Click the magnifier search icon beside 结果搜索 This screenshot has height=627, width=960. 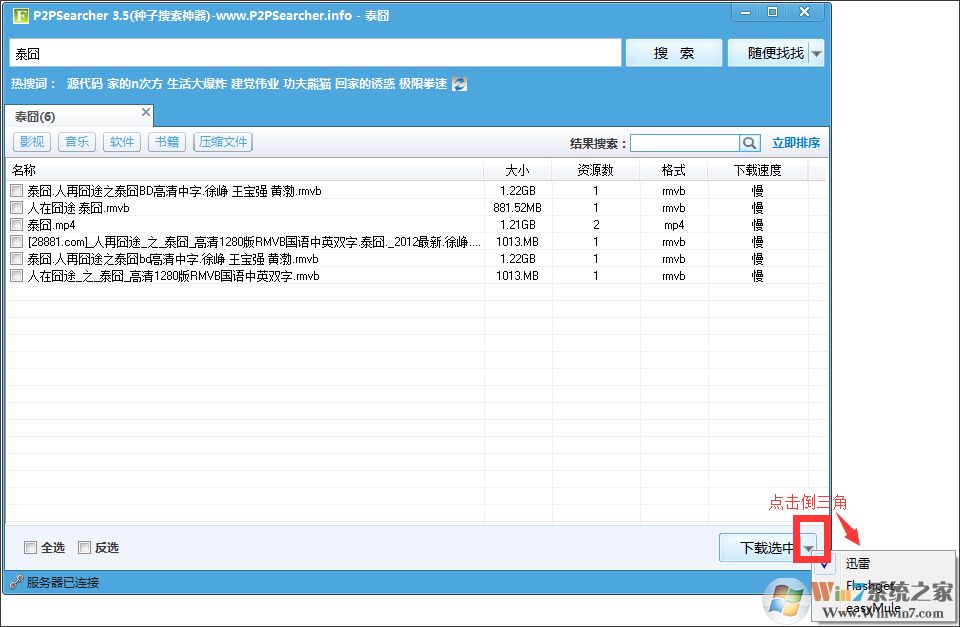(x=750, y=143)
